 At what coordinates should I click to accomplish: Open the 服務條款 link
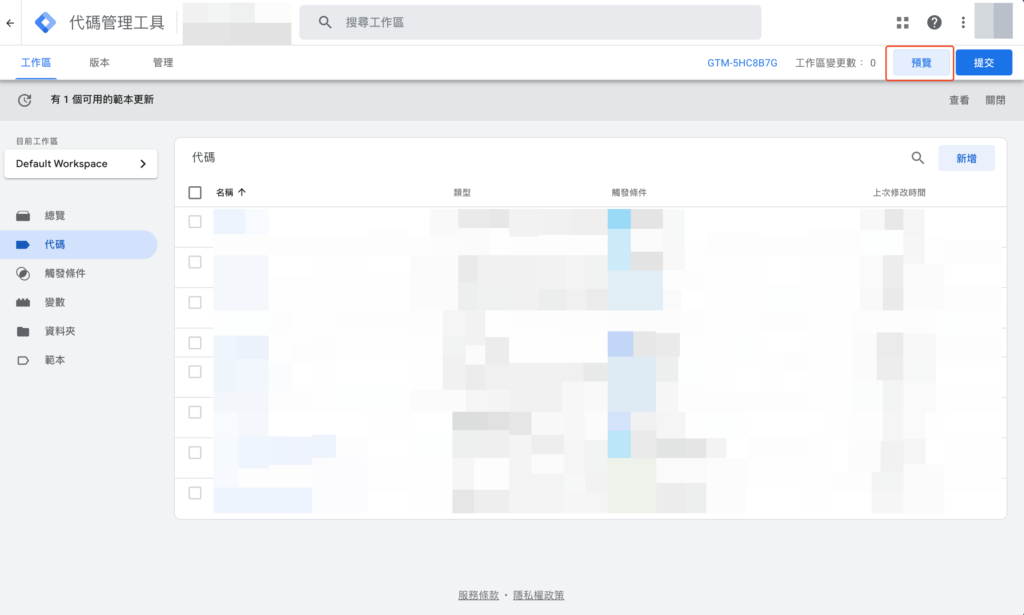click(x=478, y=595)
